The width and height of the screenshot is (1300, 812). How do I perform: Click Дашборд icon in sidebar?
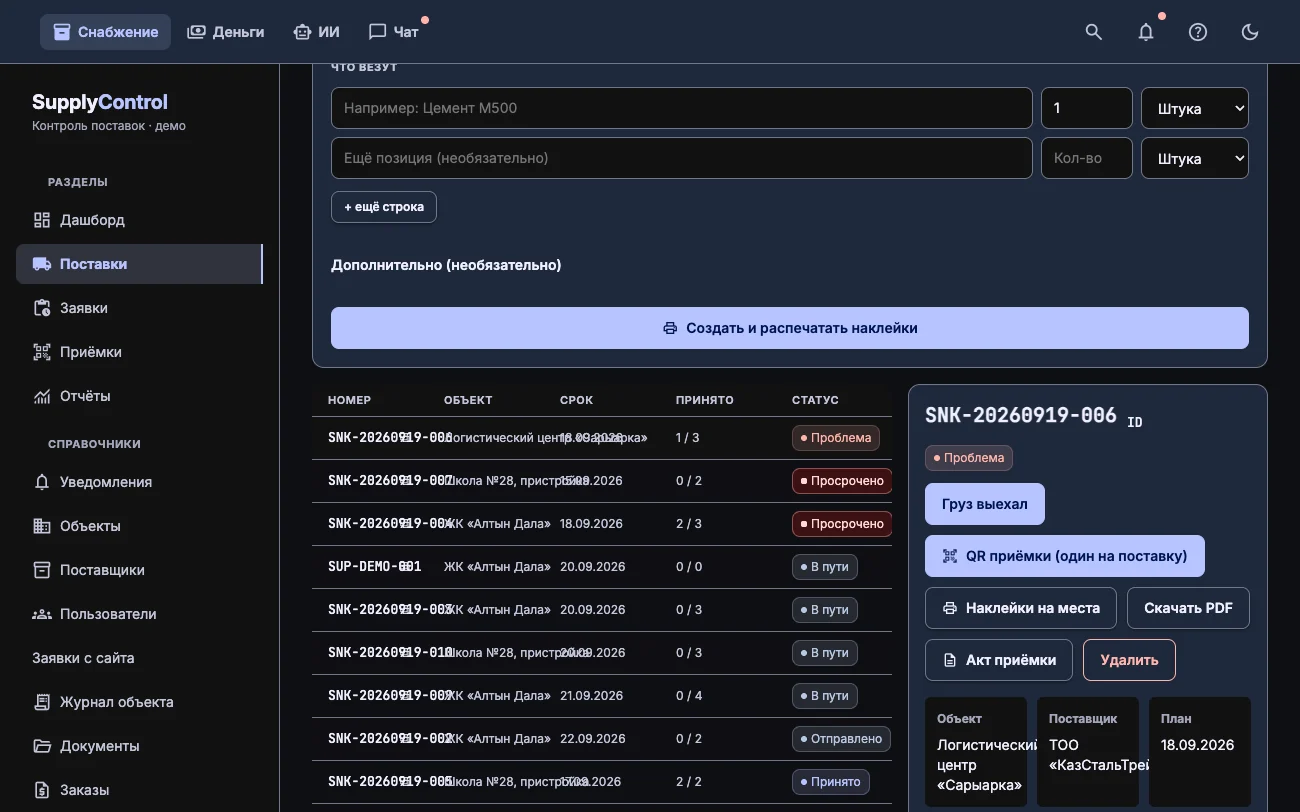coord(42,220)
